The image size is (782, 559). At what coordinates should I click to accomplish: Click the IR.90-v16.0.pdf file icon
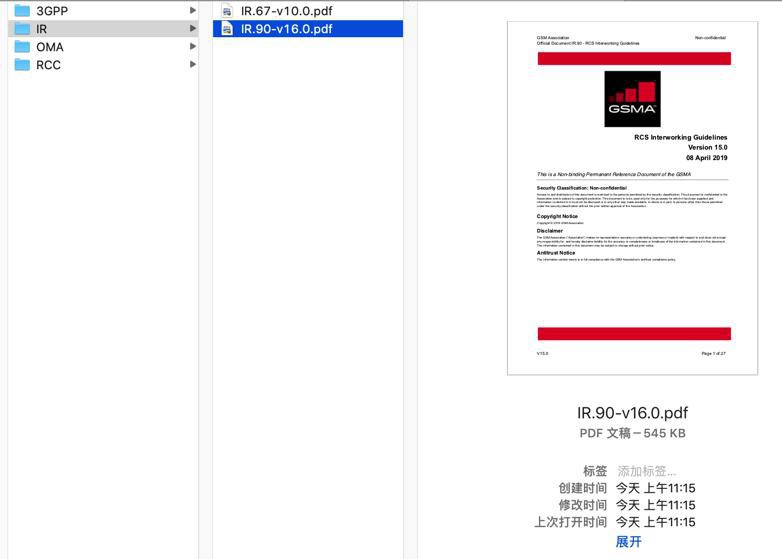pyautogui.click(x=227, y=29)
